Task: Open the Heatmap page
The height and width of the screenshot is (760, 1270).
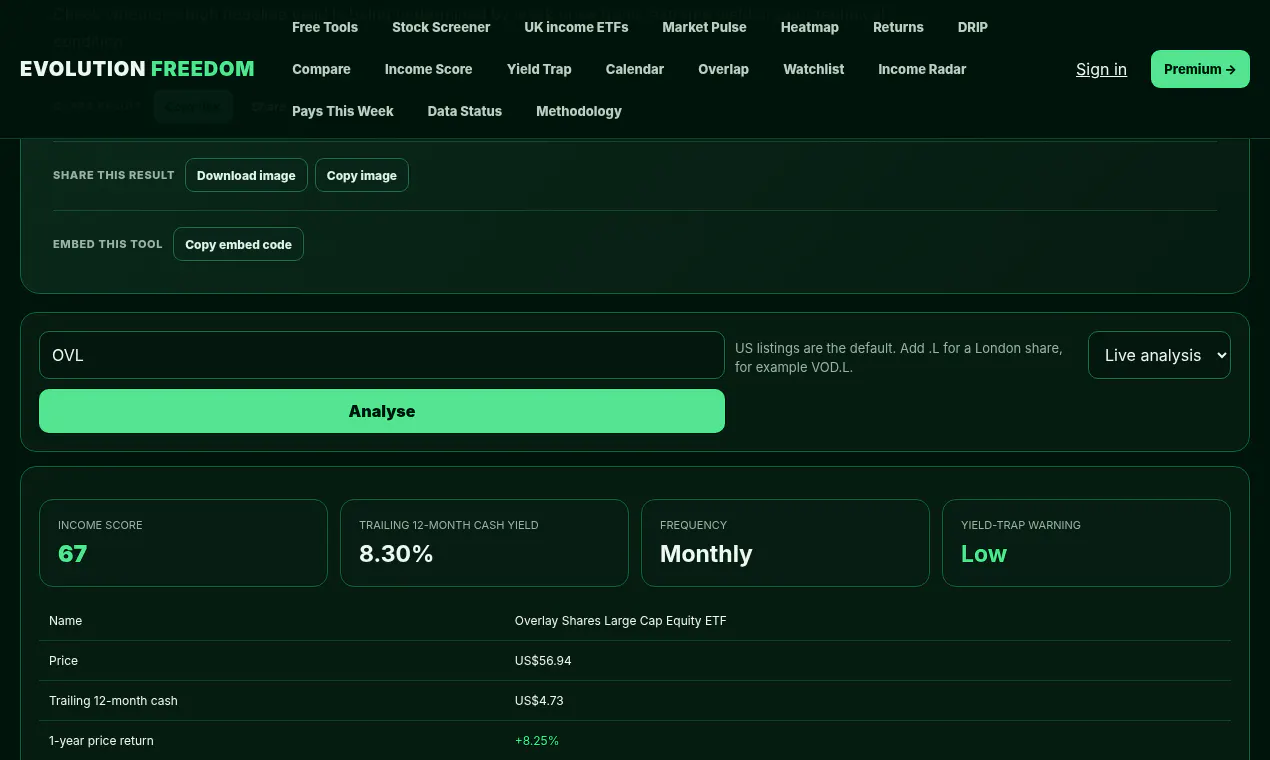Action: coord(810,27)
